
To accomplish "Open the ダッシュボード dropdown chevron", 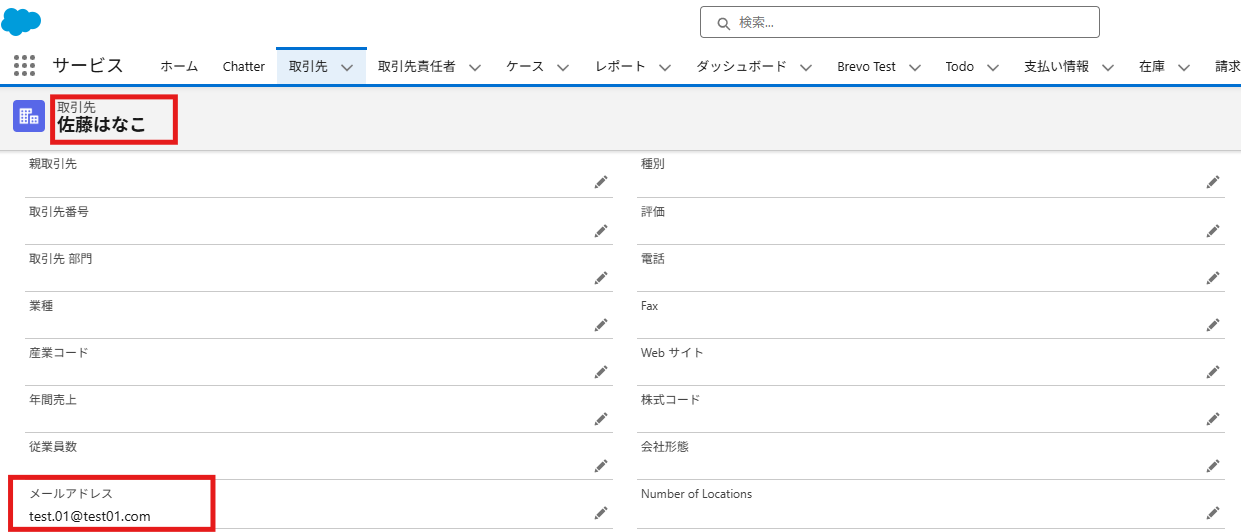I will (806, 67).
